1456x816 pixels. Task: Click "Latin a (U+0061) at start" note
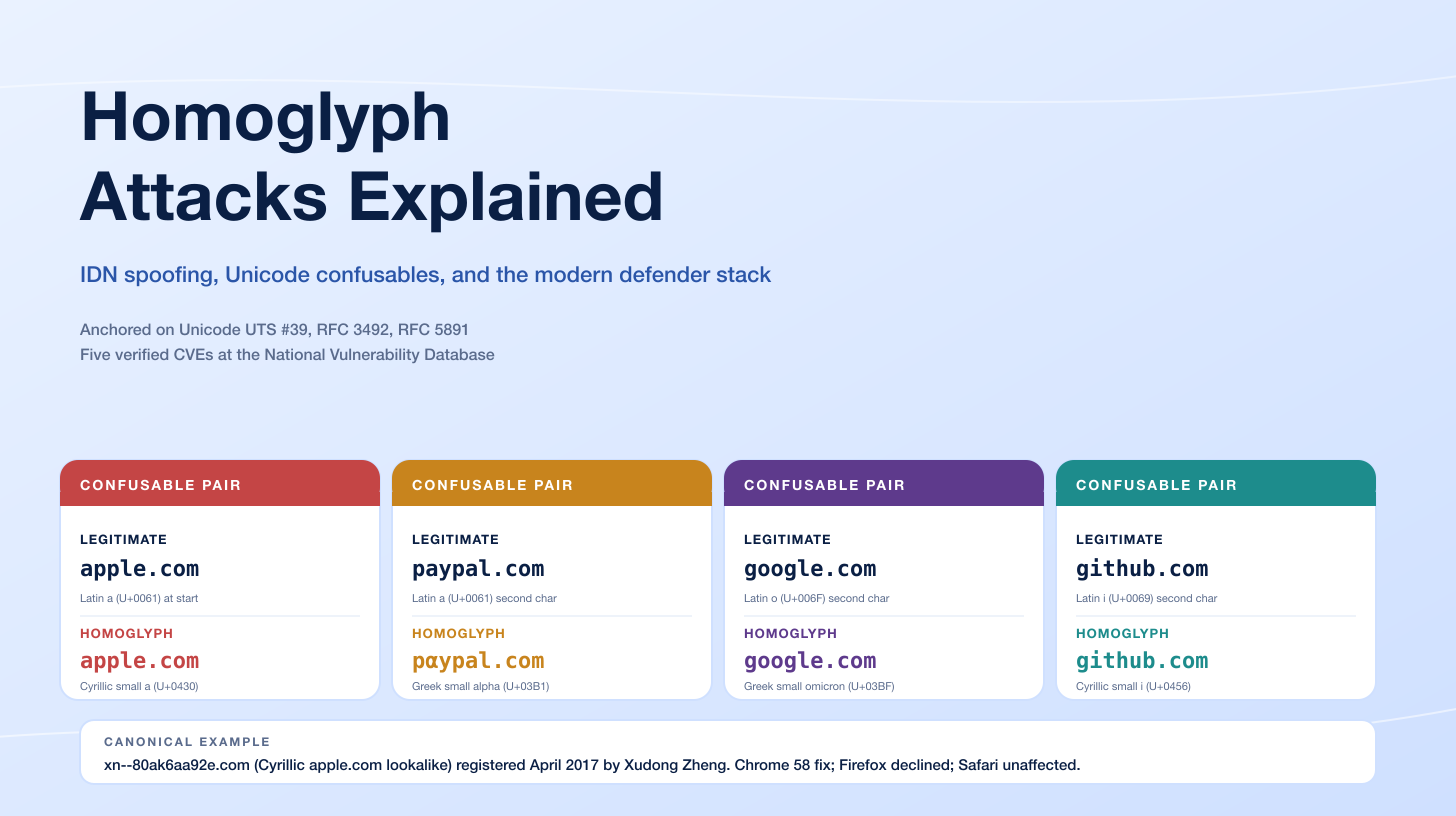tap(140, 599)
